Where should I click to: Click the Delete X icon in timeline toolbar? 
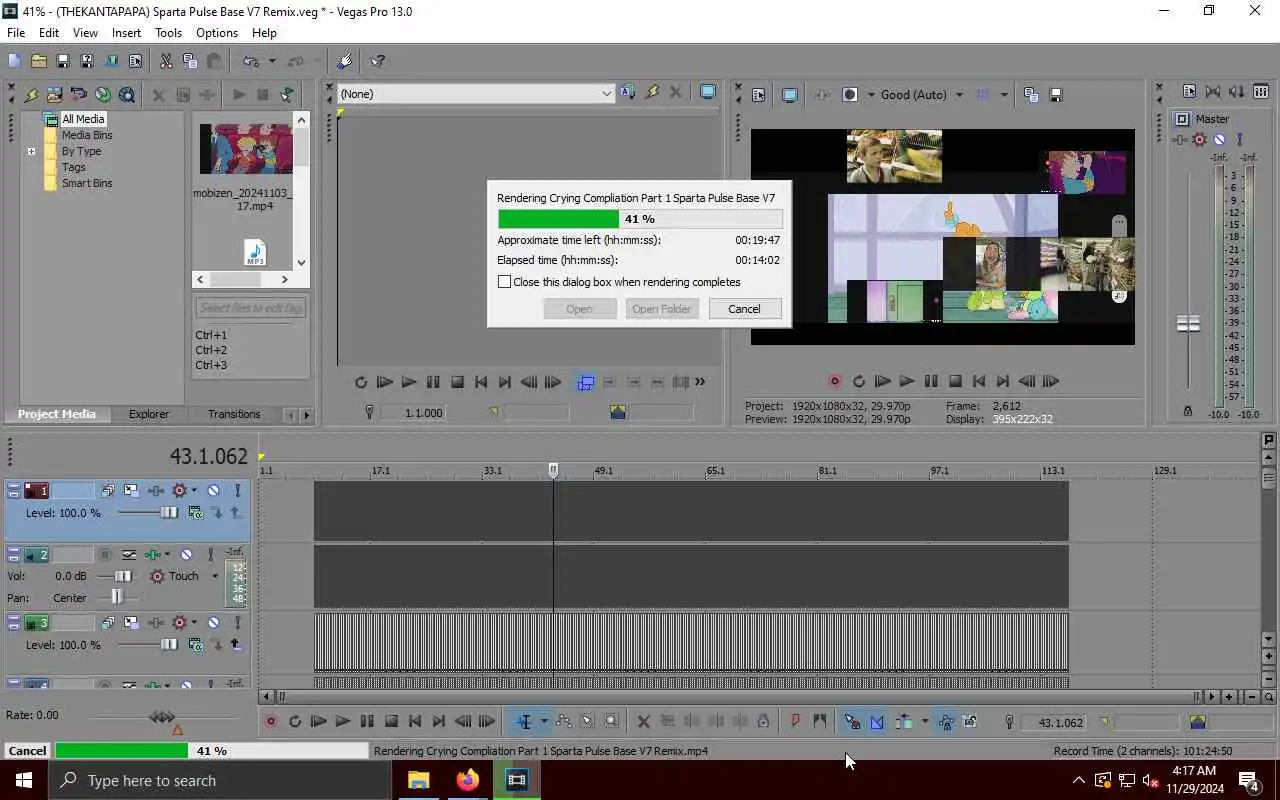coord(644,722)
